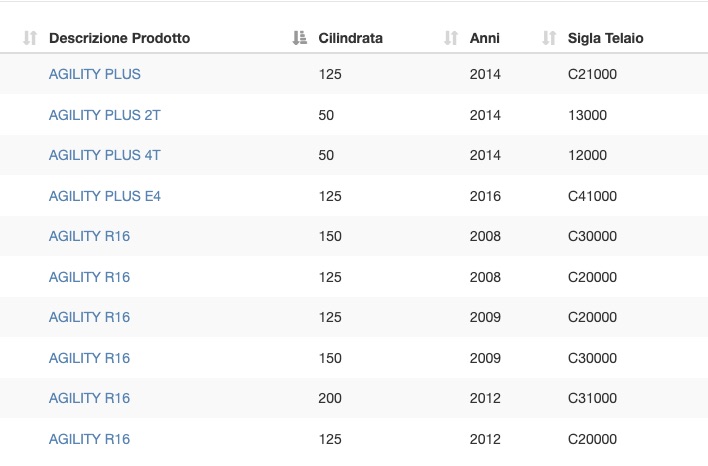Open the AGILITY PLUS link

(x=95, y=74)
